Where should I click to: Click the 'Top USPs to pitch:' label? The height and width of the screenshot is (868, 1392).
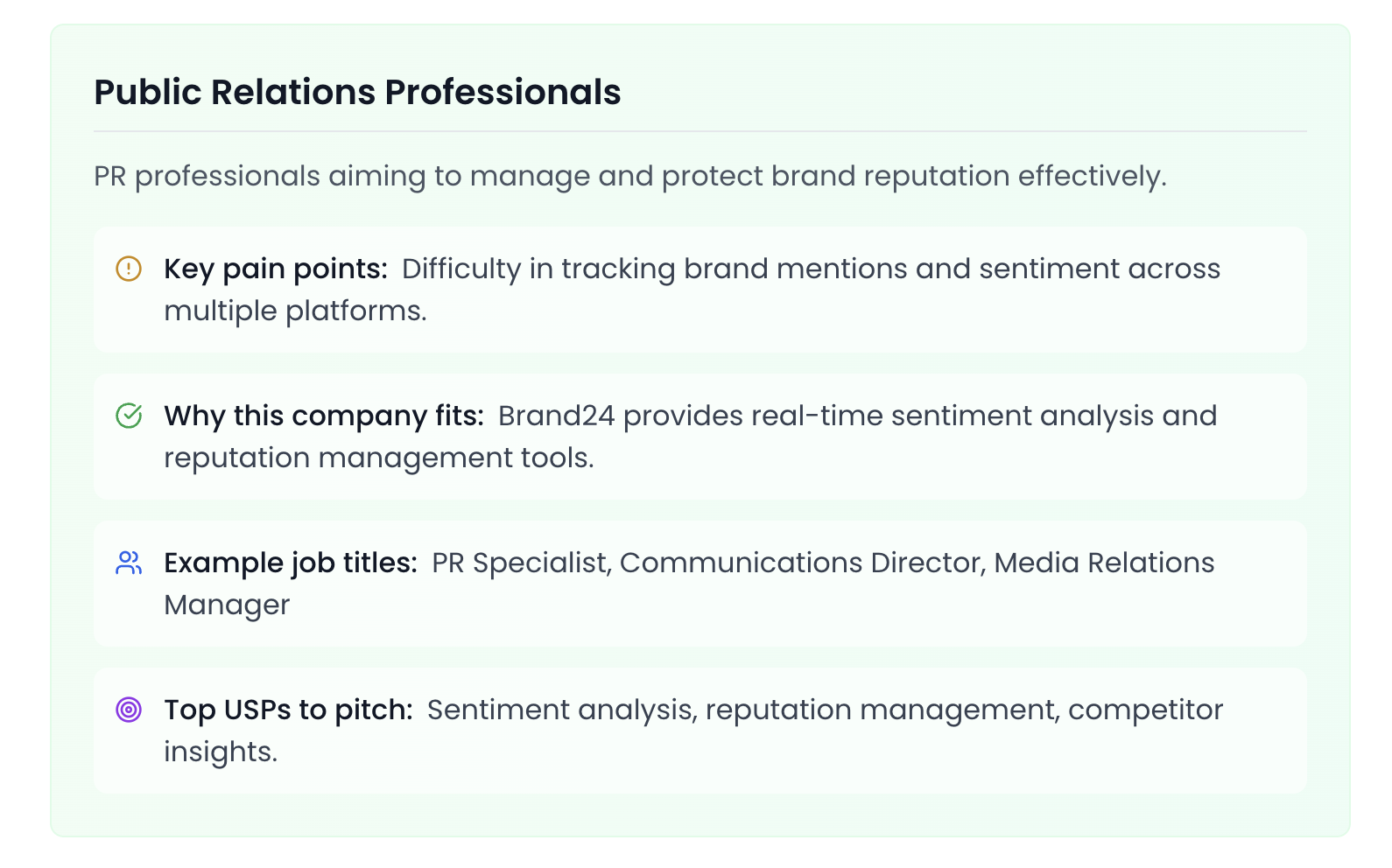point(288,710)
